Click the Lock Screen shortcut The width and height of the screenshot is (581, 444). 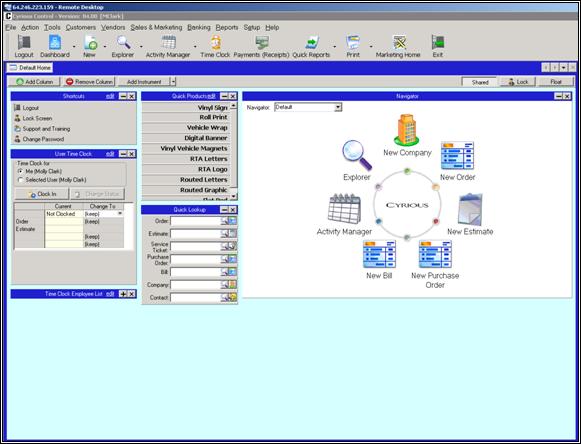pyautogui.click(x=33, y=119)
